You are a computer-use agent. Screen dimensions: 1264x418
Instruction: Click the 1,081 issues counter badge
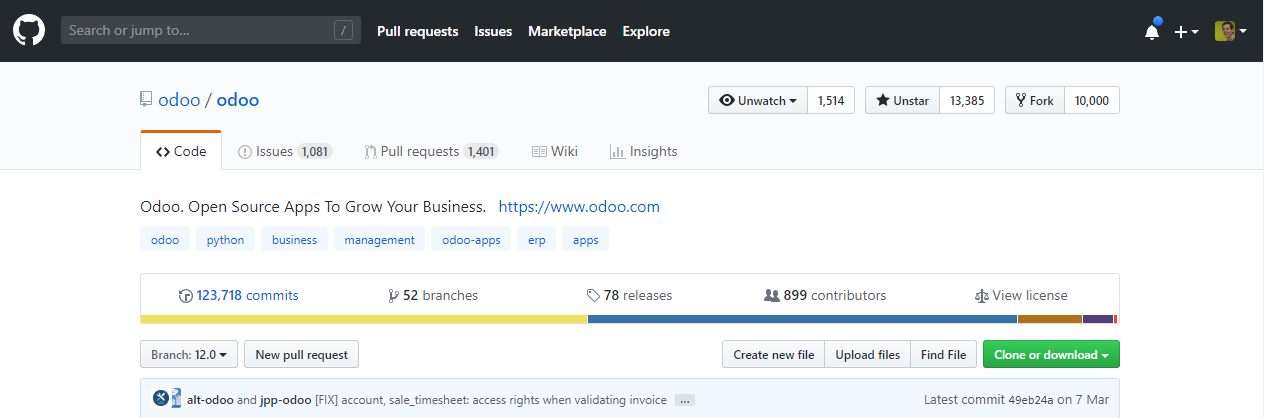tap(315, 152)
